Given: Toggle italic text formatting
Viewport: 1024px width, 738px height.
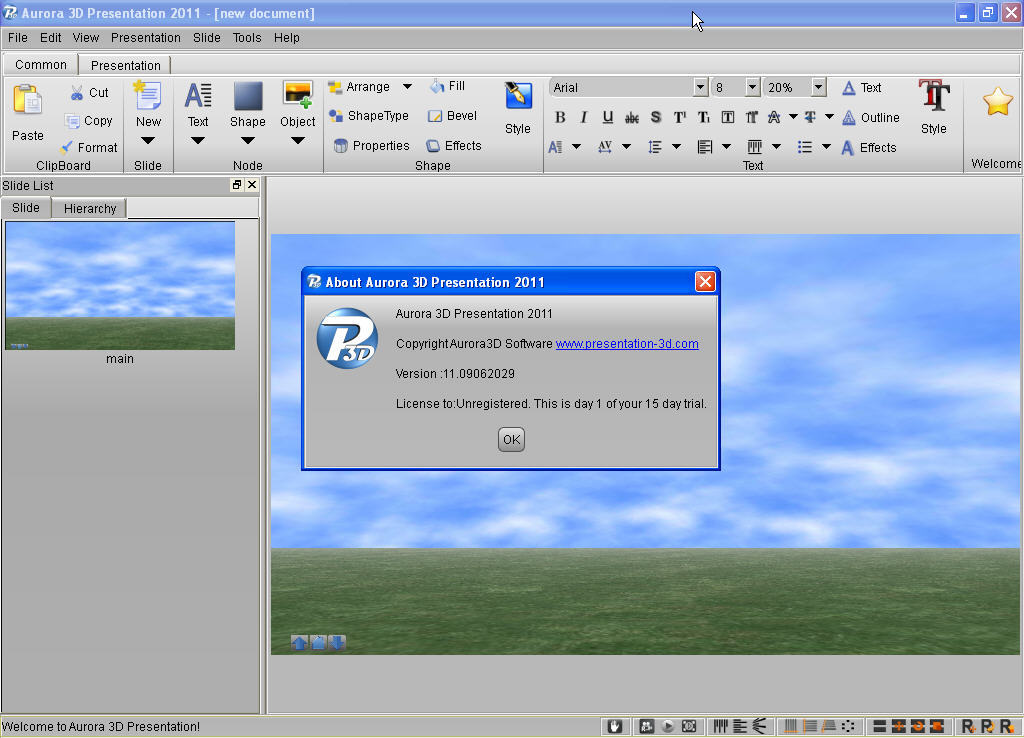Looking at the screenshot, I should [x=583, y=116].
